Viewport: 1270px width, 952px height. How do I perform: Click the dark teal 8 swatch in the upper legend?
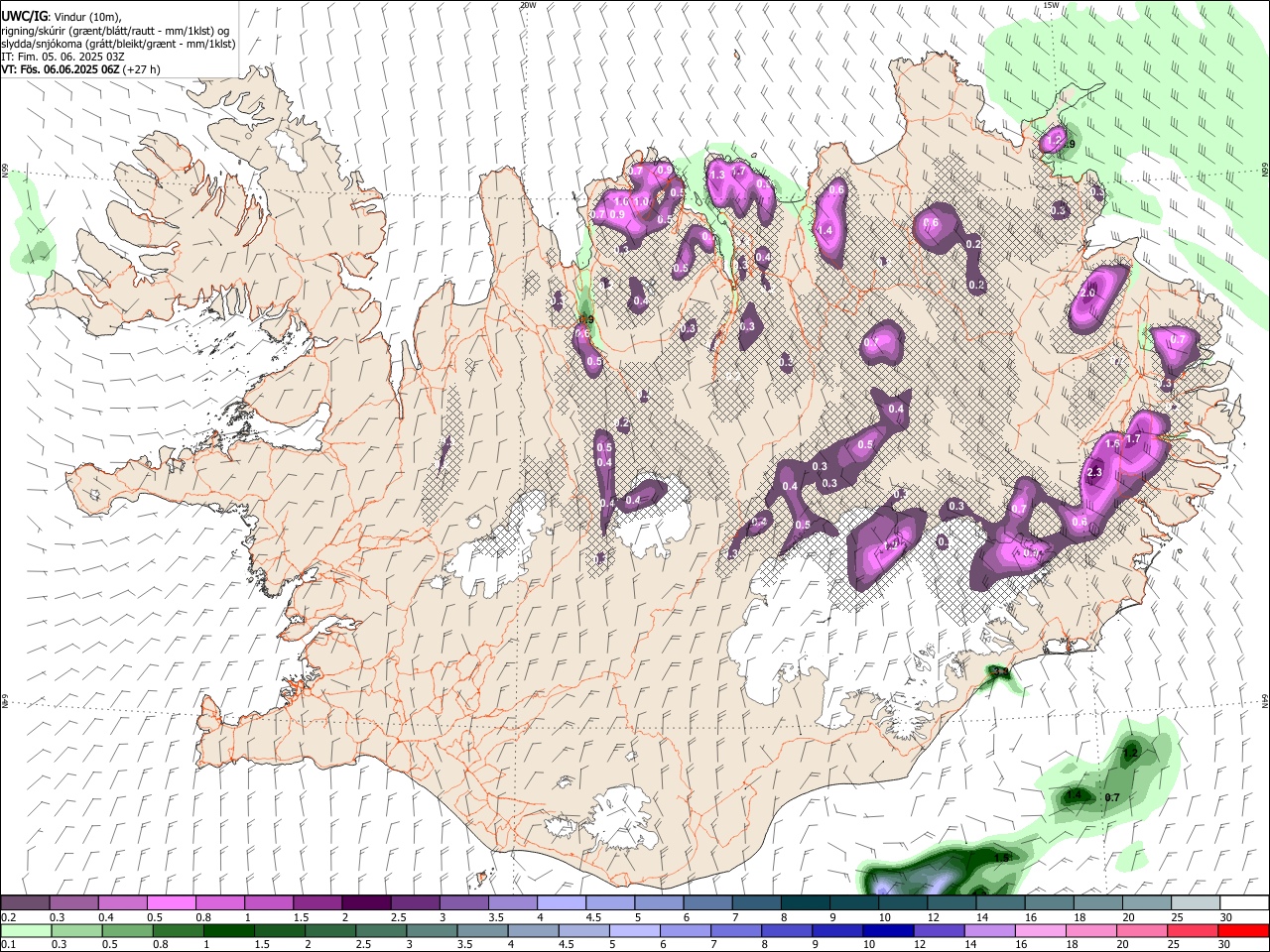click(x=805, y=902)
